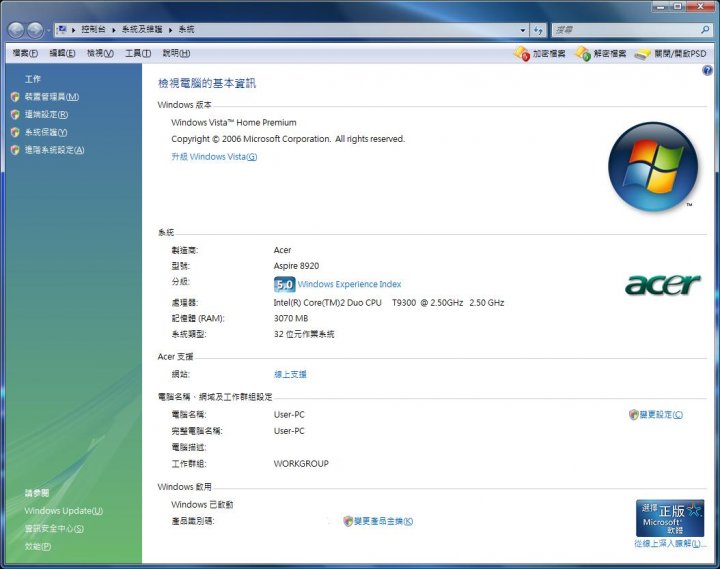Viewport: 720px width, 569px height.
Task: Click the control panel icon in address bar
Action: point(62,29)
